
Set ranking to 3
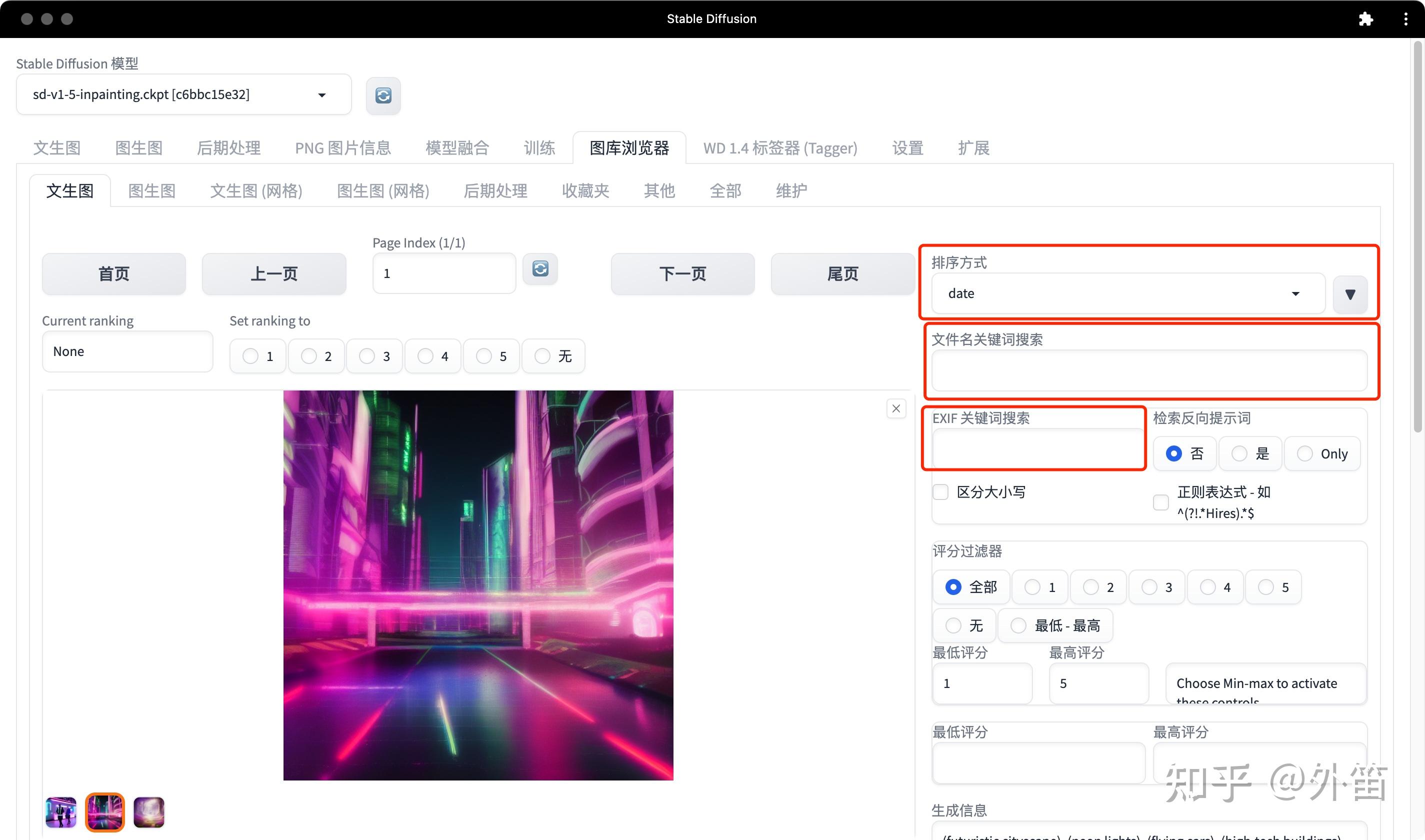pos(366,356)
